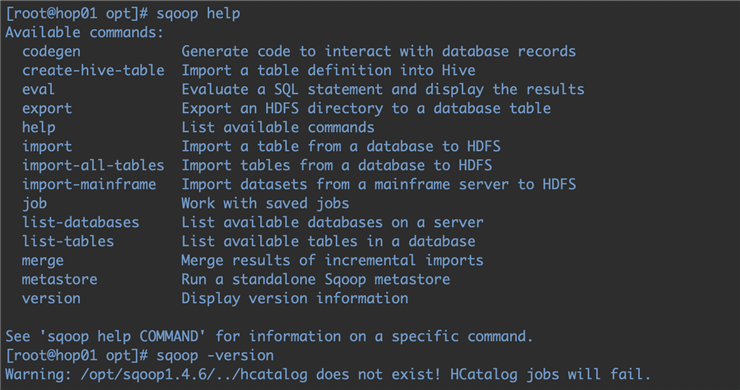
Task: Click the 'eval' command name
Action: pyautogui.click(x=38, y=89)
